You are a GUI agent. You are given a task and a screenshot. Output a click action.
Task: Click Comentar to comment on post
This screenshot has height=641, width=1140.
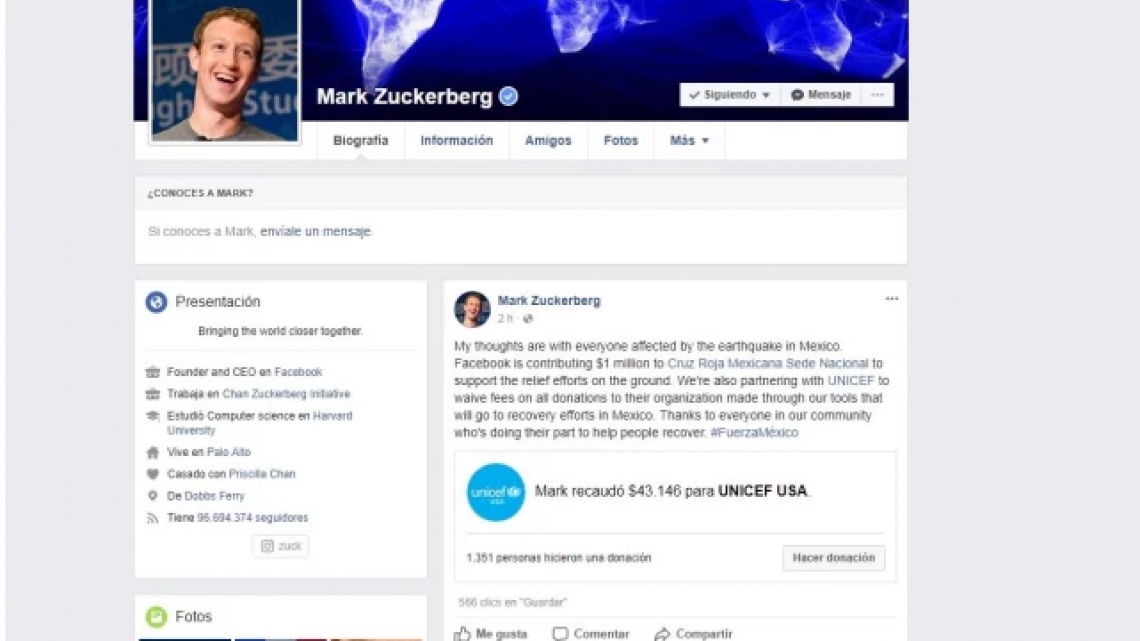coord(590,634)
